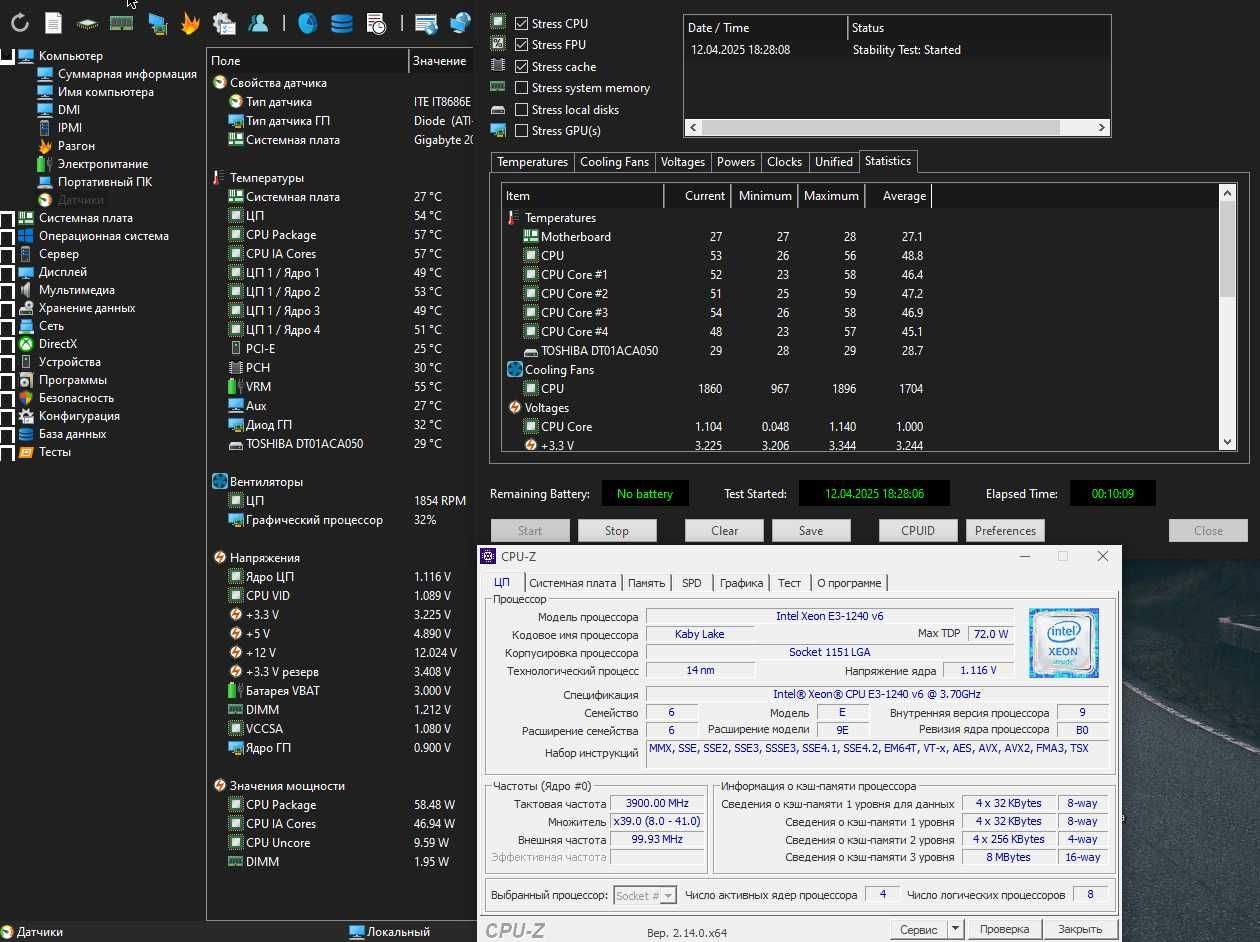Click the web page window toolbar icon
Screen dimensions: 1260x942
425,22
